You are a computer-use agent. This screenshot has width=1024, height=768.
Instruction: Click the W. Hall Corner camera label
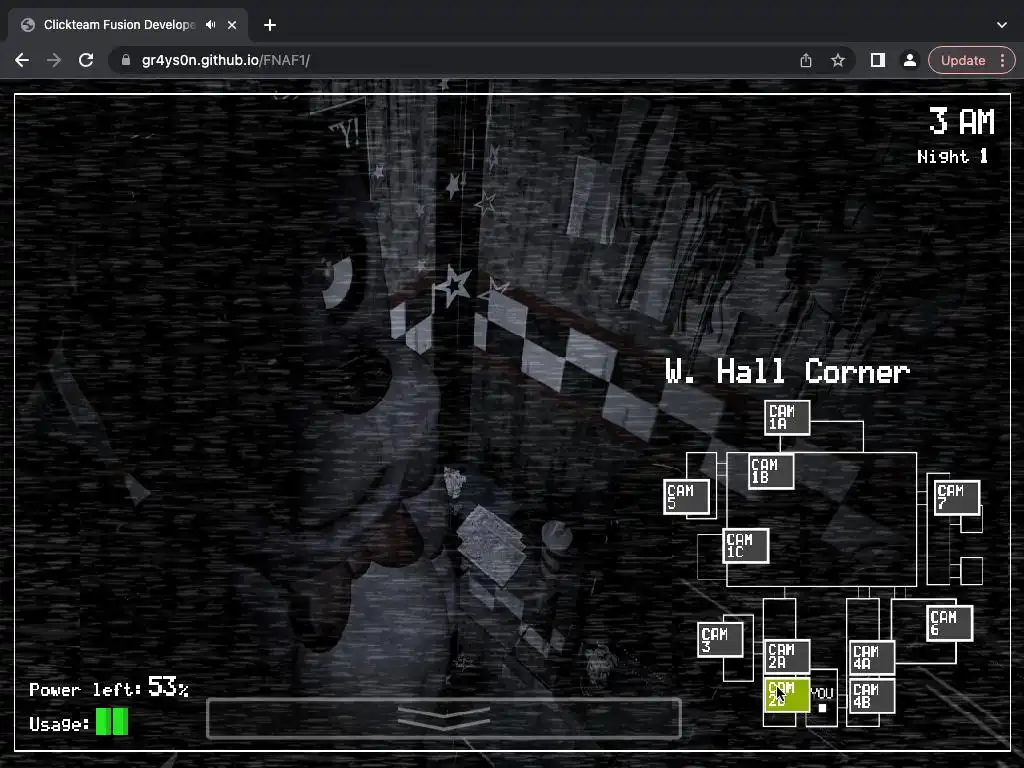coord(787,372)
